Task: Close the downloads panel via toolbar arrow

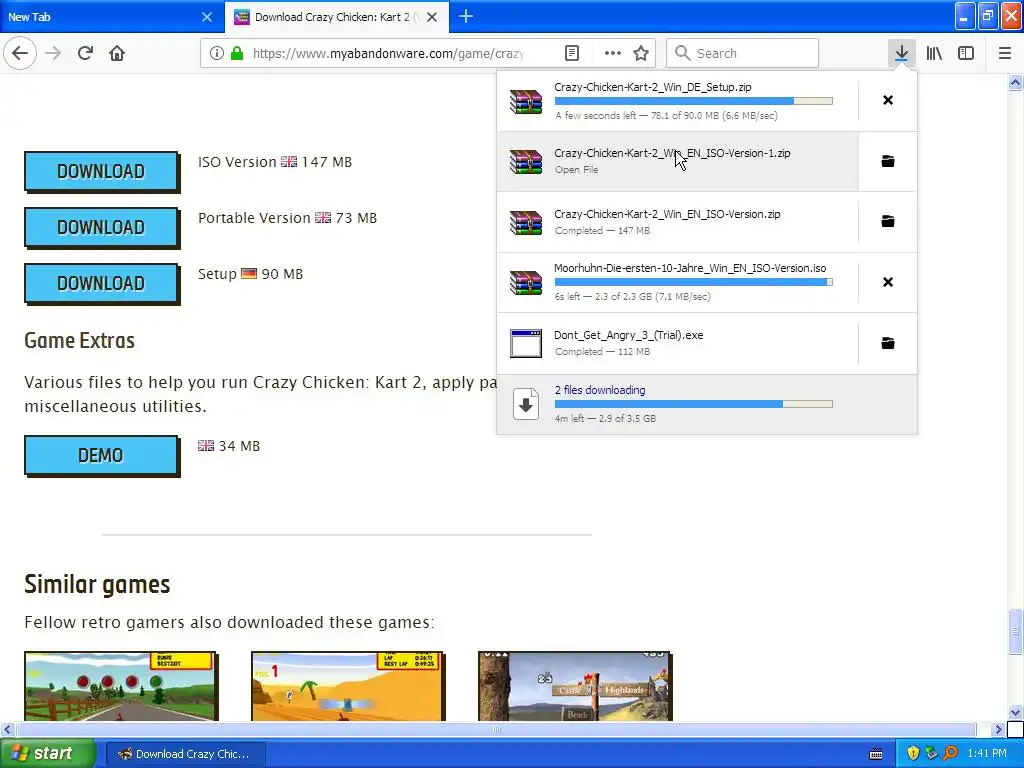Action: click(901, 53)
